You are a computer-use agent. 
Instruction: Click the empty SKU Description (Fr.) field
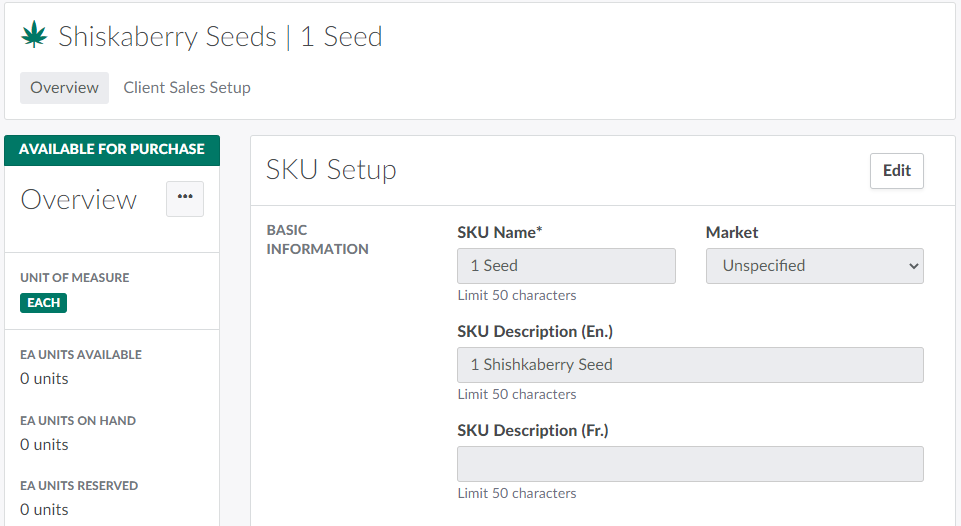pyautogui.click(x=690, y=464)
